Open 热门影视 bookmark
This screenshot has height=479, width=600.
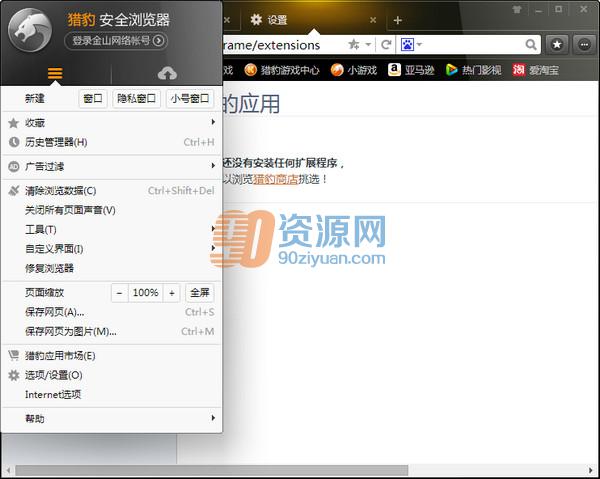[x=474, y=70]
